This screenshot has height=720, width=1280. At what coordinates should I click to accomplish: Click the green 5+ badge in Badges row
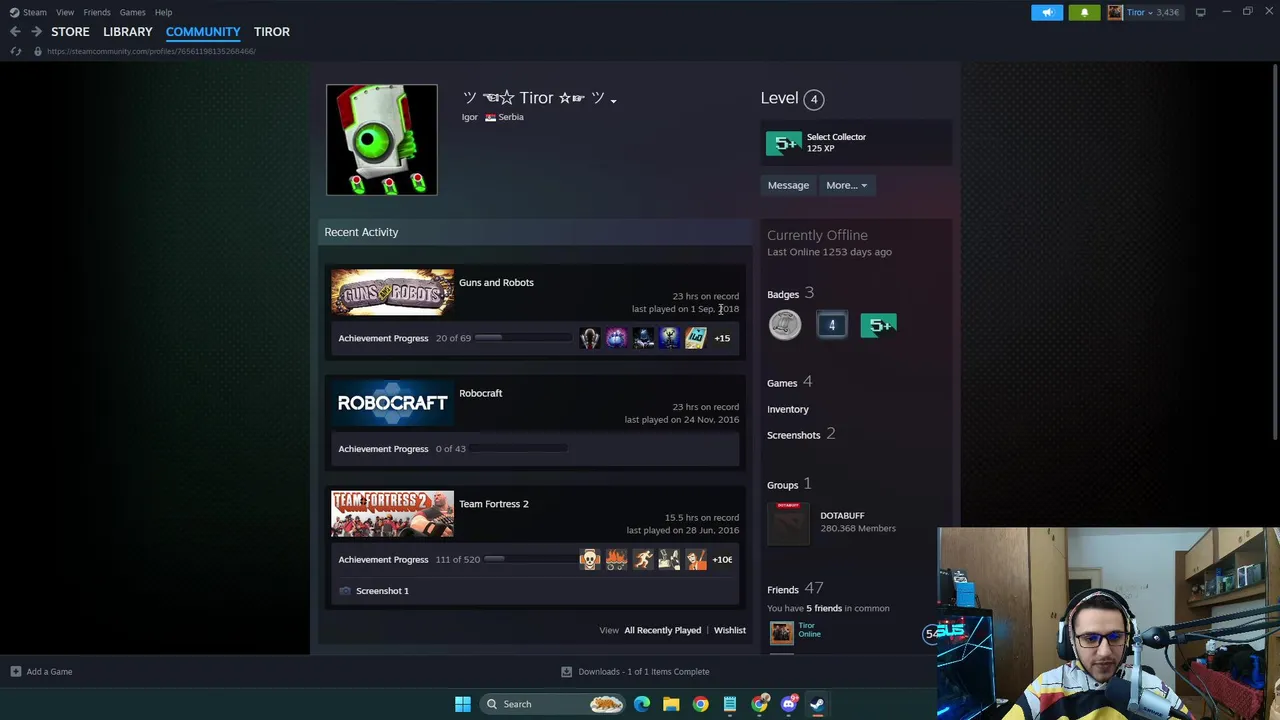878,325
